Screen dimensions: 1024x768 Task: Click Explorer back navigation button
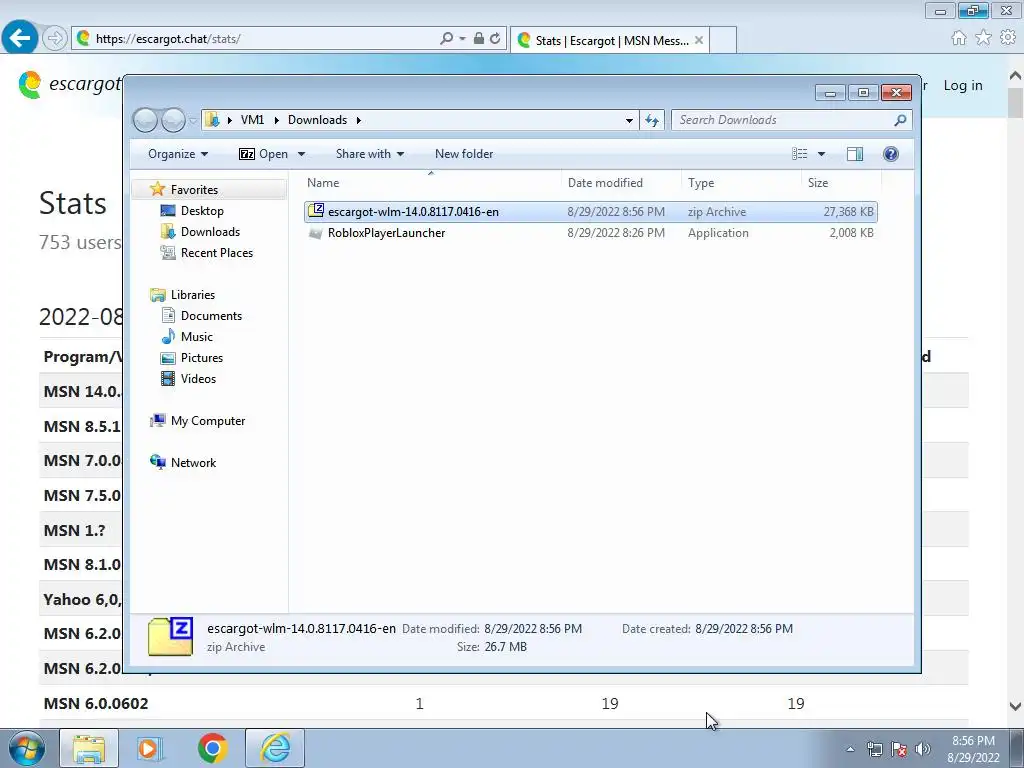point(145,120)
